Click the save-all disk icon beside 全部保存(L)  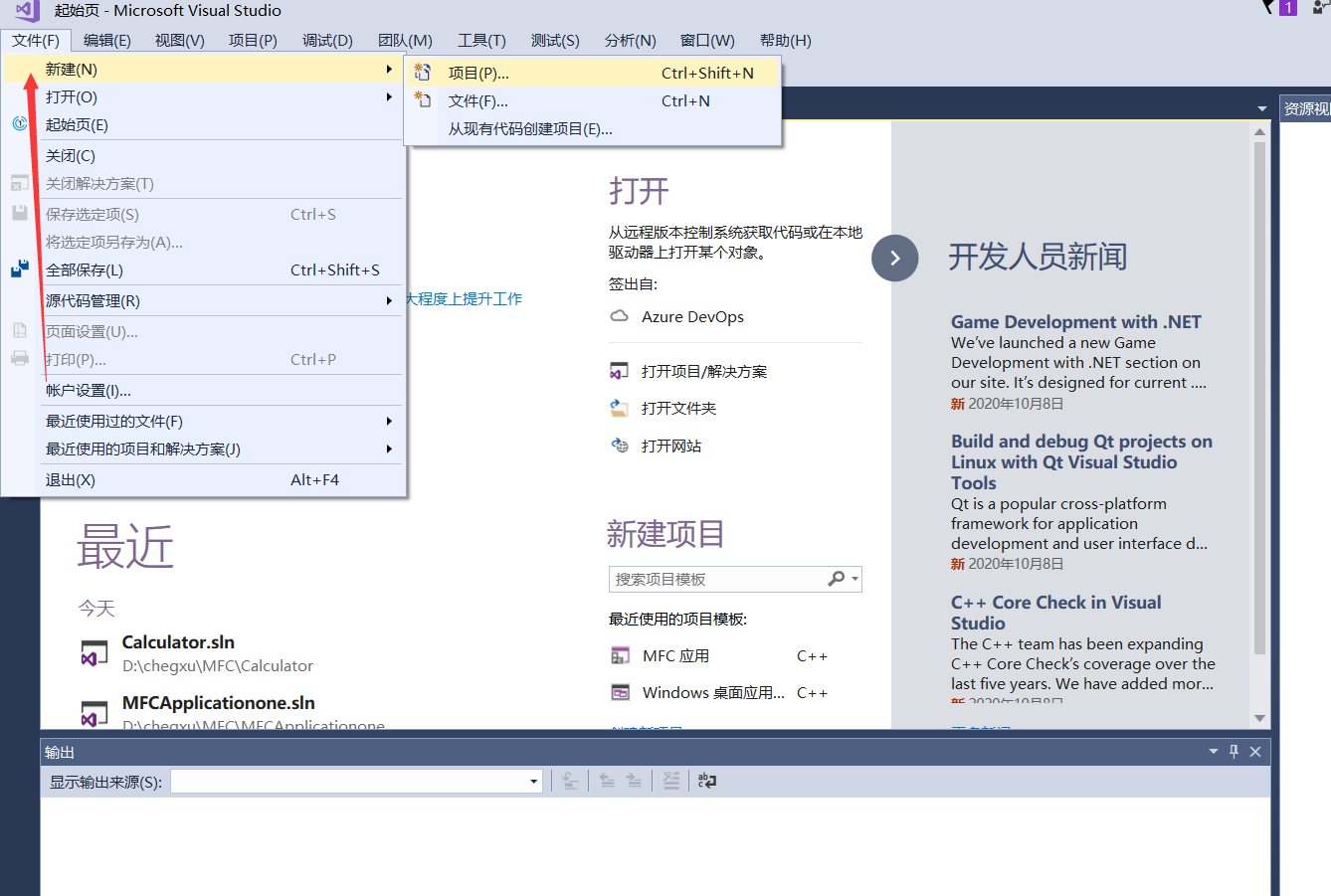20,269
